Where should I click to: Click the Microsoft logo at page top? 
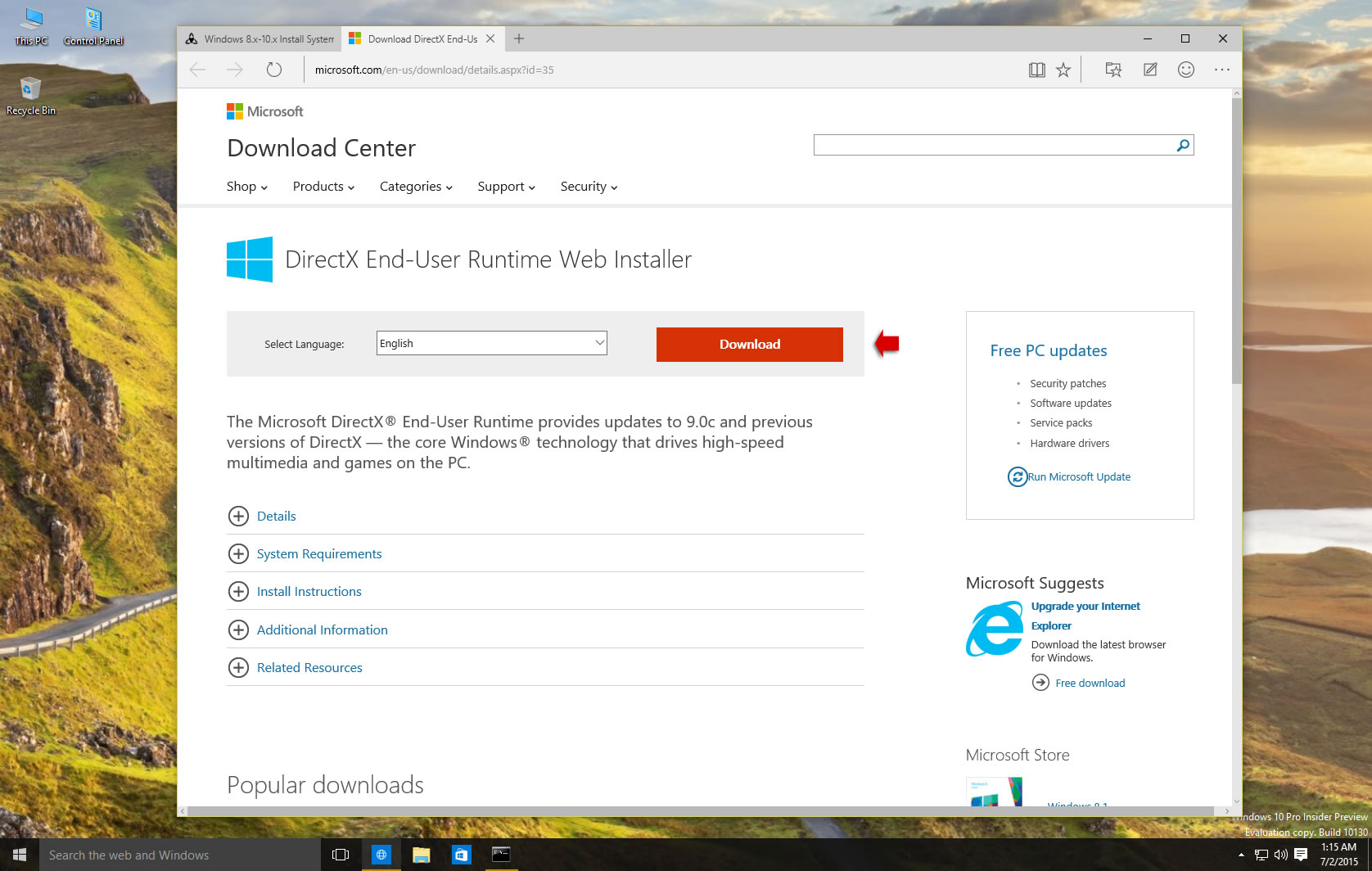pos(264,111)
